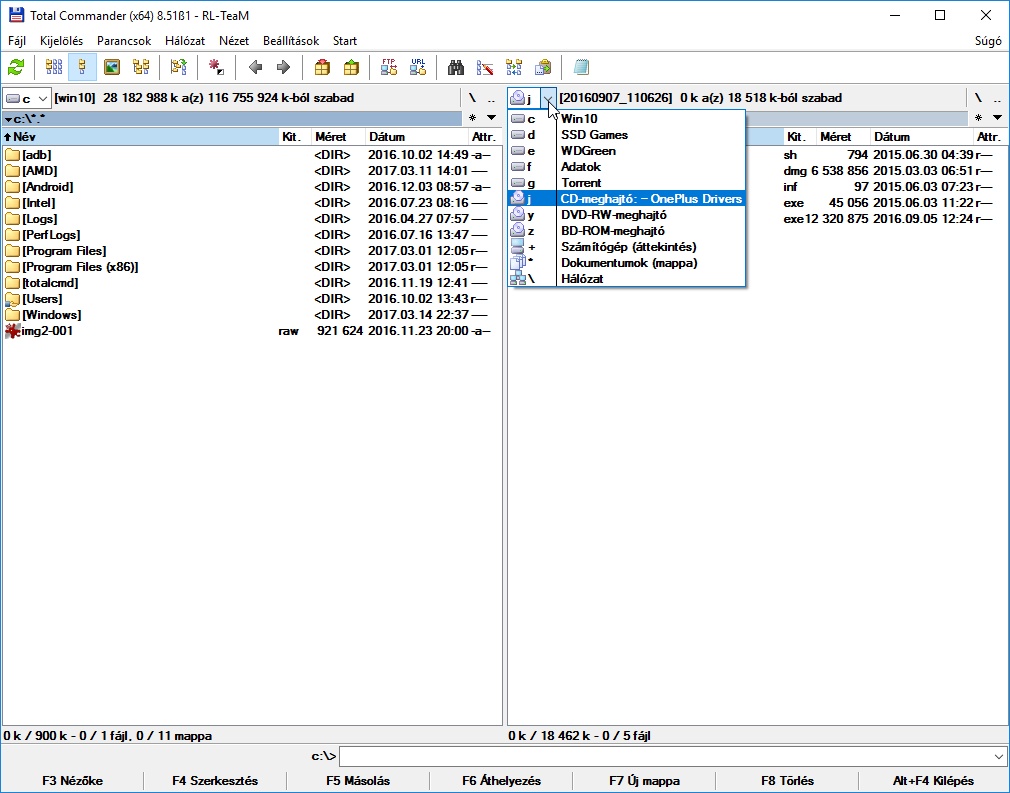Expand the command line history dropdown
The height and width of the screenshot is (793, 1010).
998,756
